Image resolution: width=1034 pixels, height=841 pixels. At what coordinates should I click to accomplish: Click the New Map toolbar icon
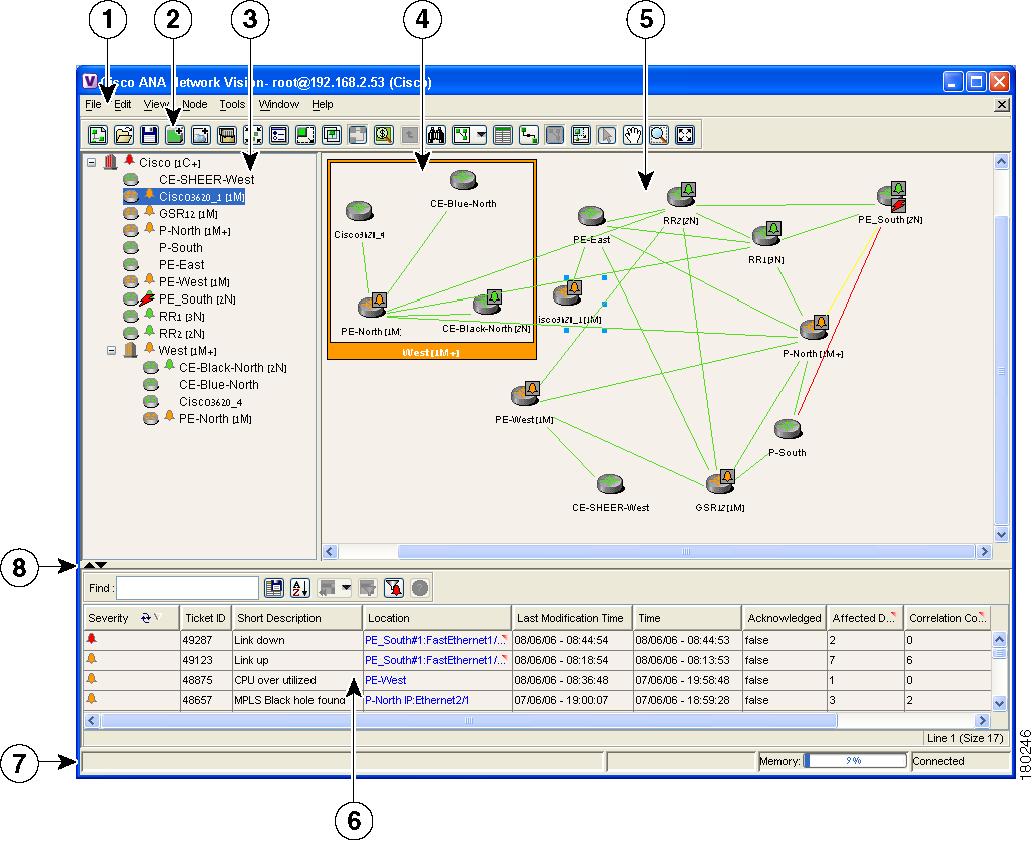click(x=98, y=135)
